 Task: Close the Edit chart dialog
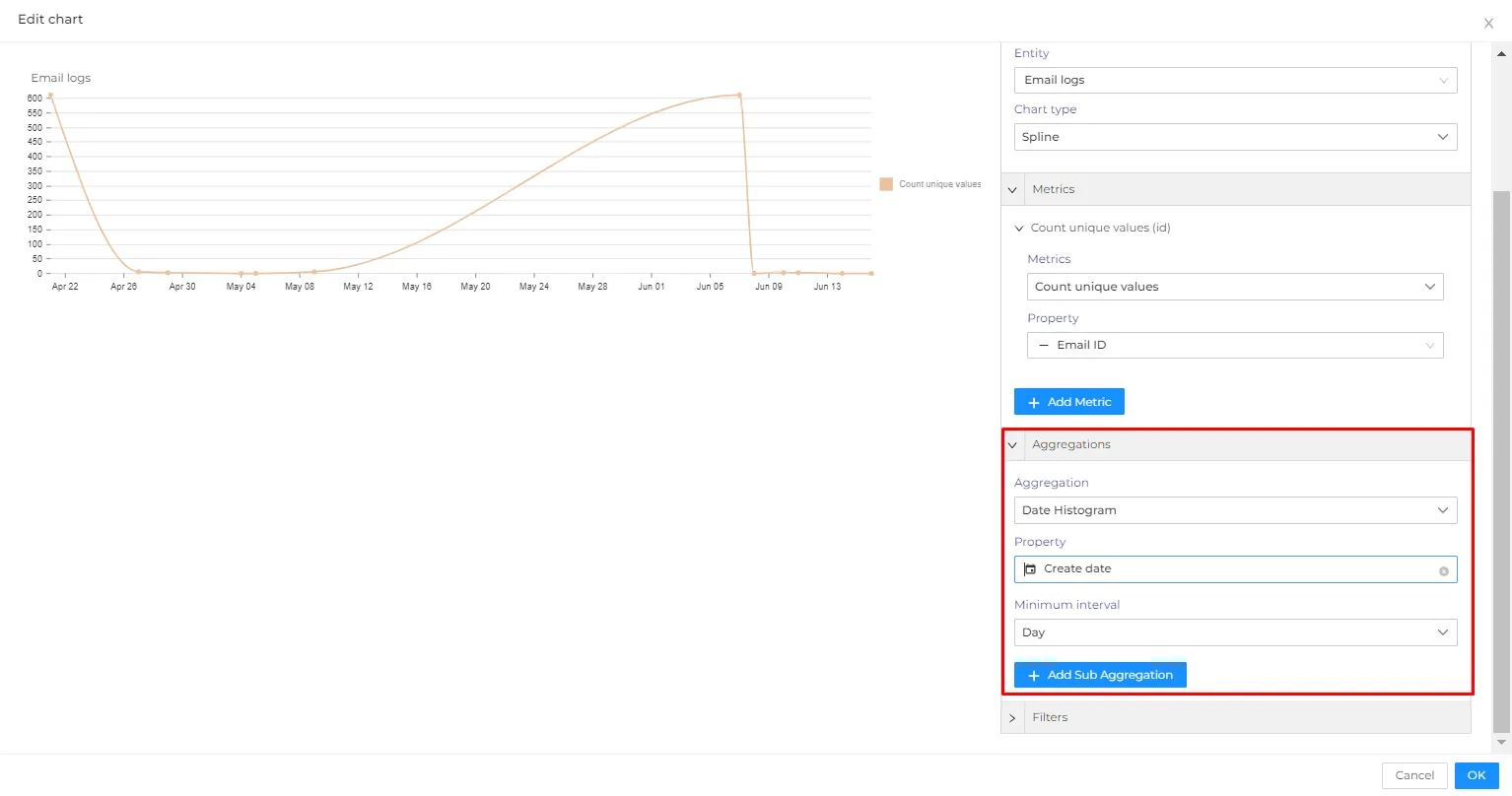coord(1488,23)
